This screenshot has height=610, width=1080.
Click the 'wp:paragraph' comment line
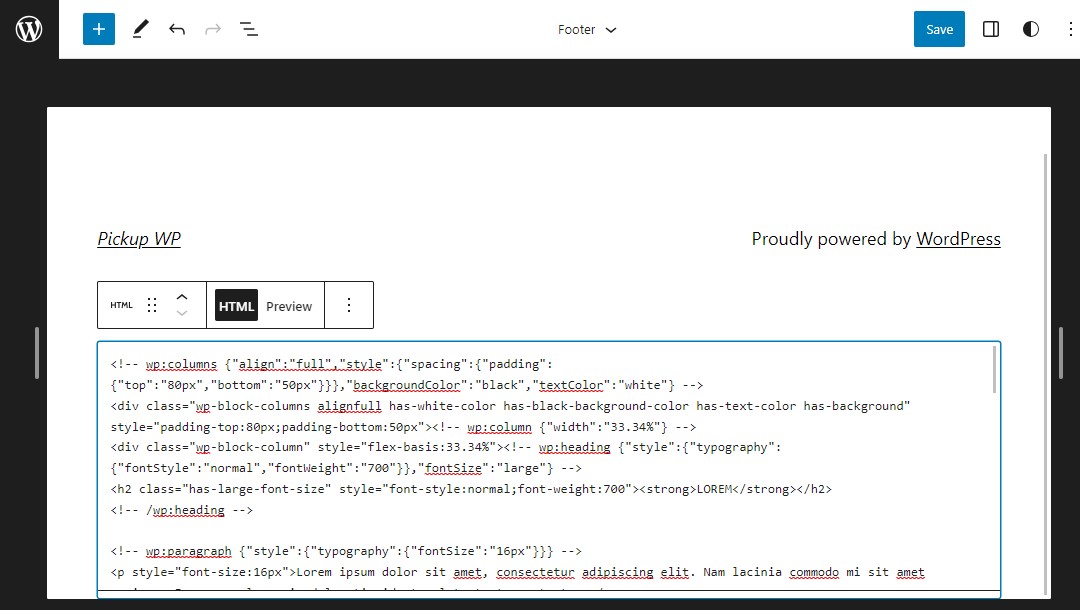pos(346,551)
